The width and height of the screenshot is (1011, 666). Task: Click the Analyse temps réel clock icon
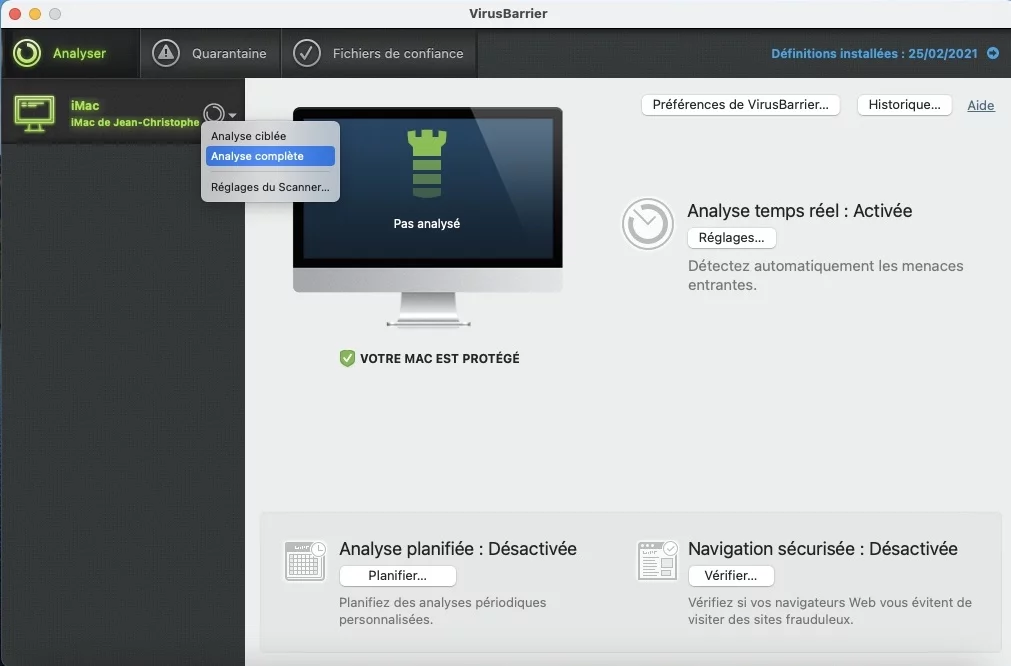(647, 224)
